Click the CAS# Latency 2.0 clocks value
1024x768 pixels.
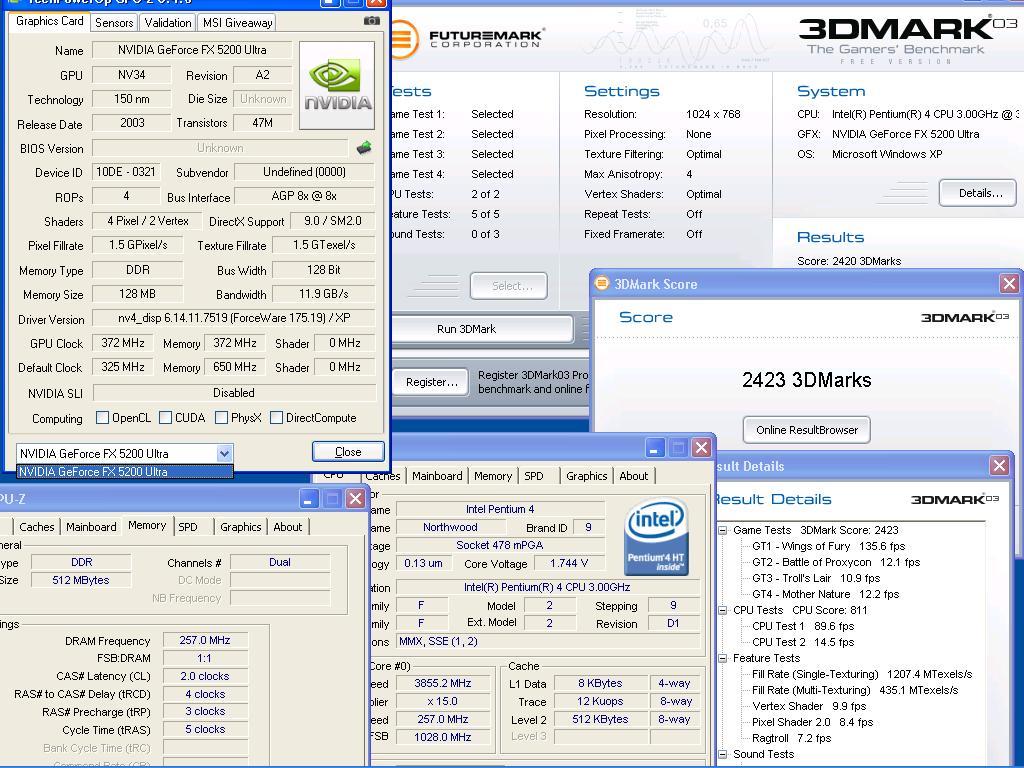pos(205,676)
